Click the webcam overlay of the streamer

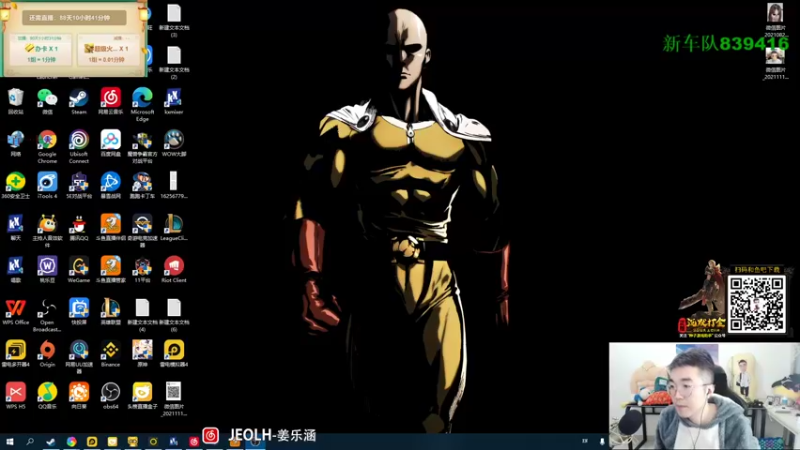click(x=704, y=396)
